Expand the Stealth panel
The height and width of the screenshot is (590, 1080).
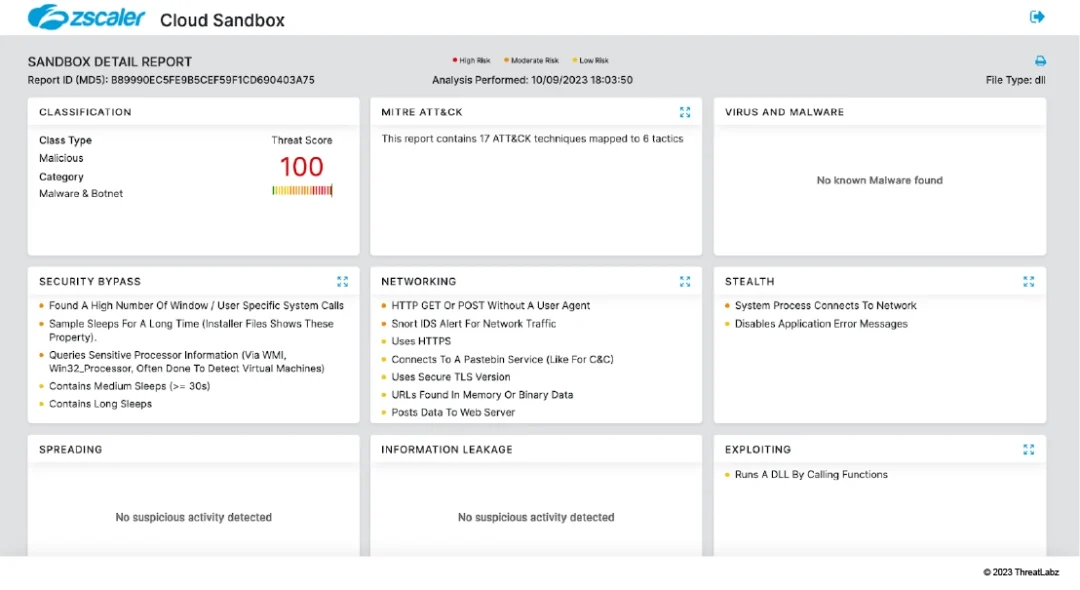tap(1028, 282)
